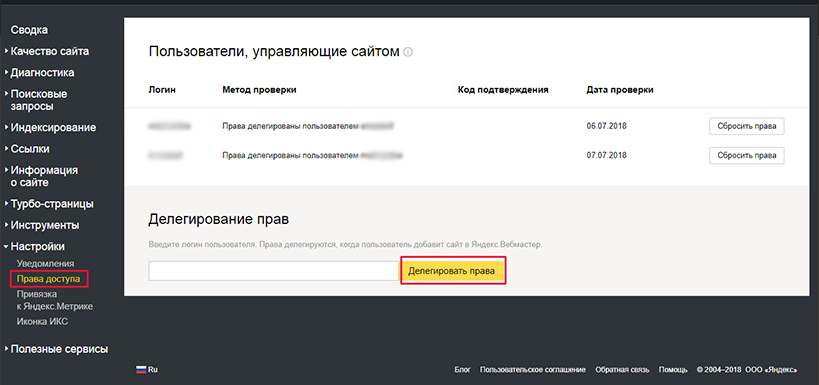The image size is (819, 385).
Task: Open Иконка ИКС settings page
Action: pos(42,322)
